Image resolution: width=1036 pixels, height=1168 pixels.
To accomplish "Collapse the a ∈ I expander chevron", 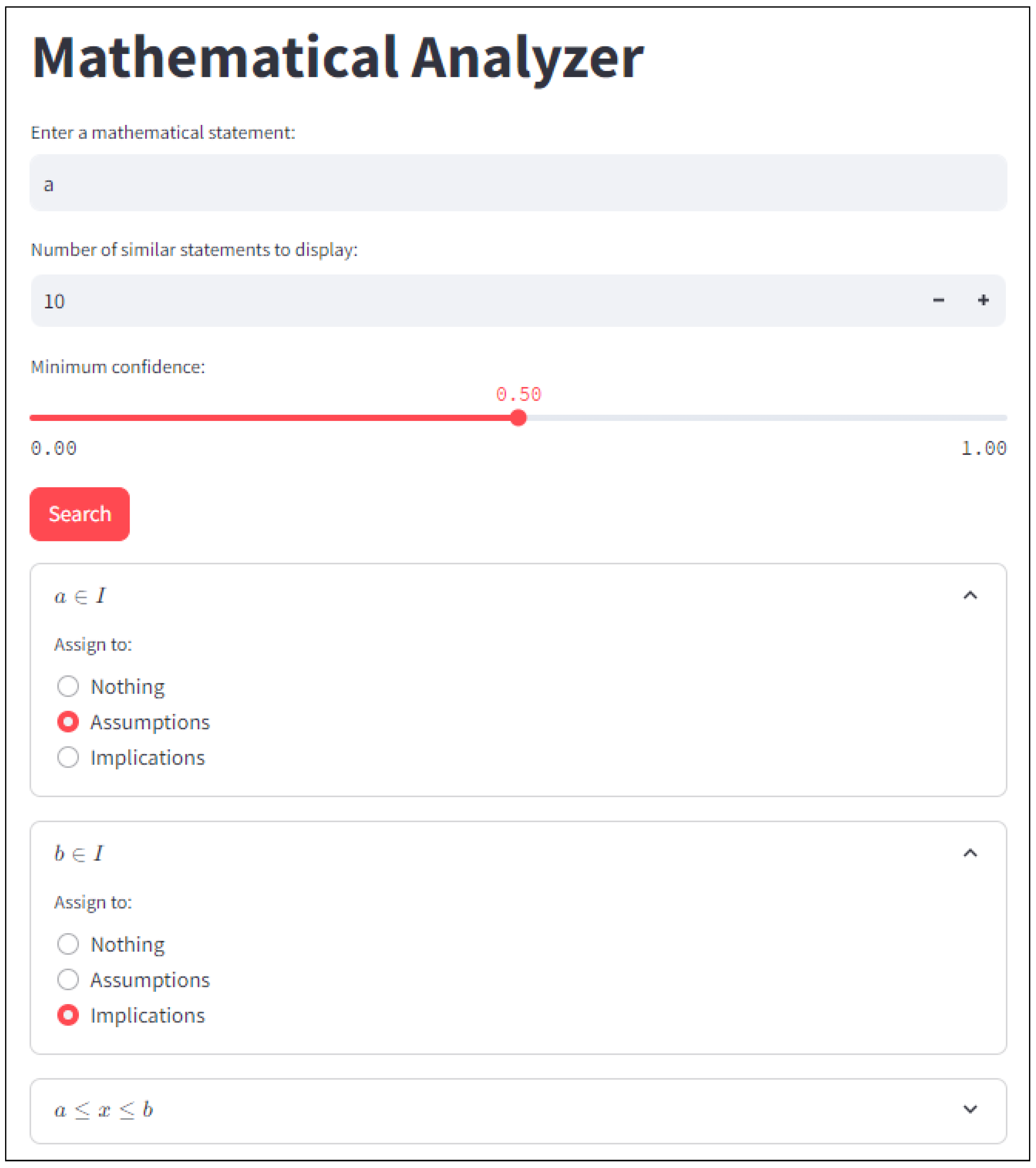I will point(970,596).
